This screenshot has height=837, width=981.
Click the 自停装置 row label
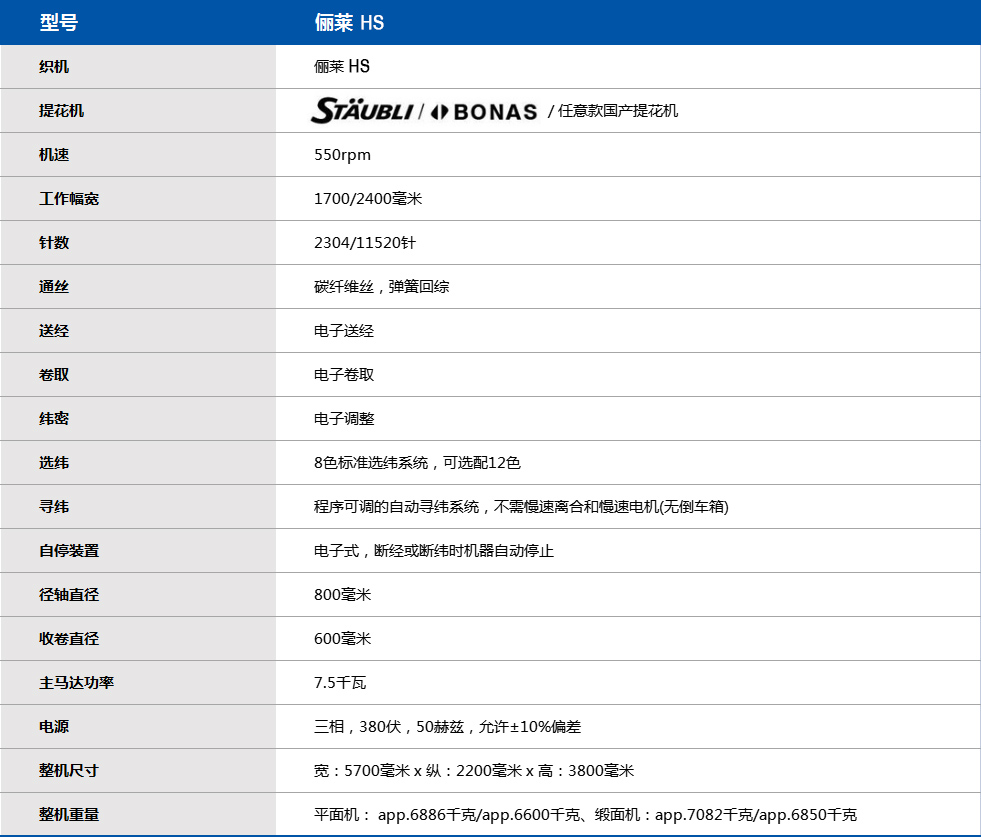(x=69, y=551)
